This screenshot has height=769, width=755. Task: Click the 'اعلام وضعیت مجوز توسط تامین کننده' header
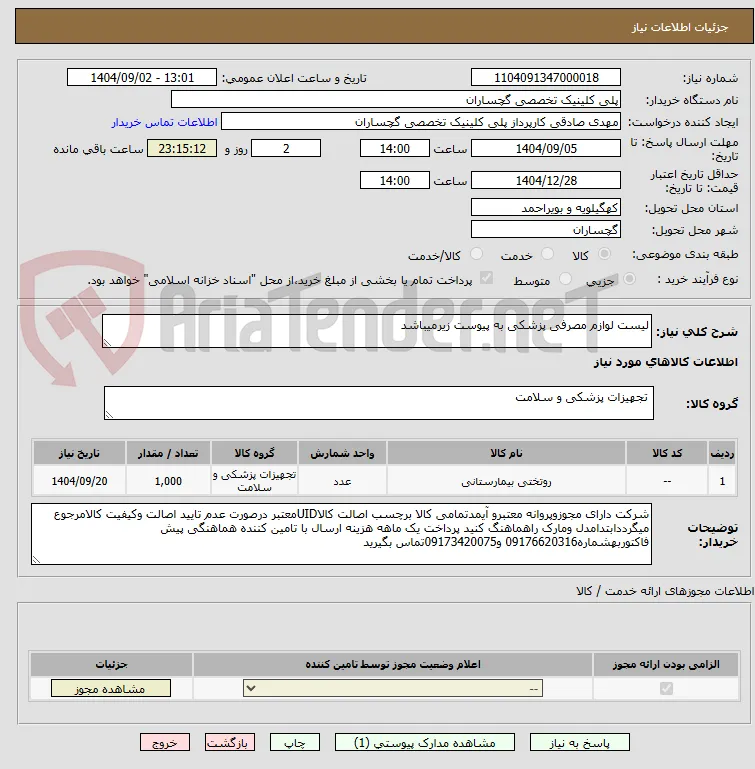tap(393, 664)
